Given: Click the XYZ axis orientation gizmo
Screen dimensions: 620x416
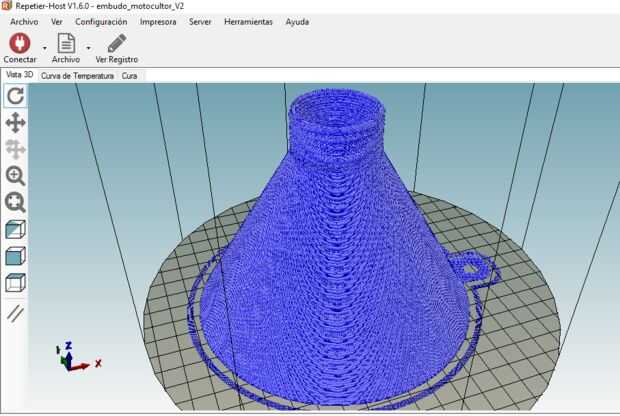Looking at the screenshot, I should tap(78, 357).
